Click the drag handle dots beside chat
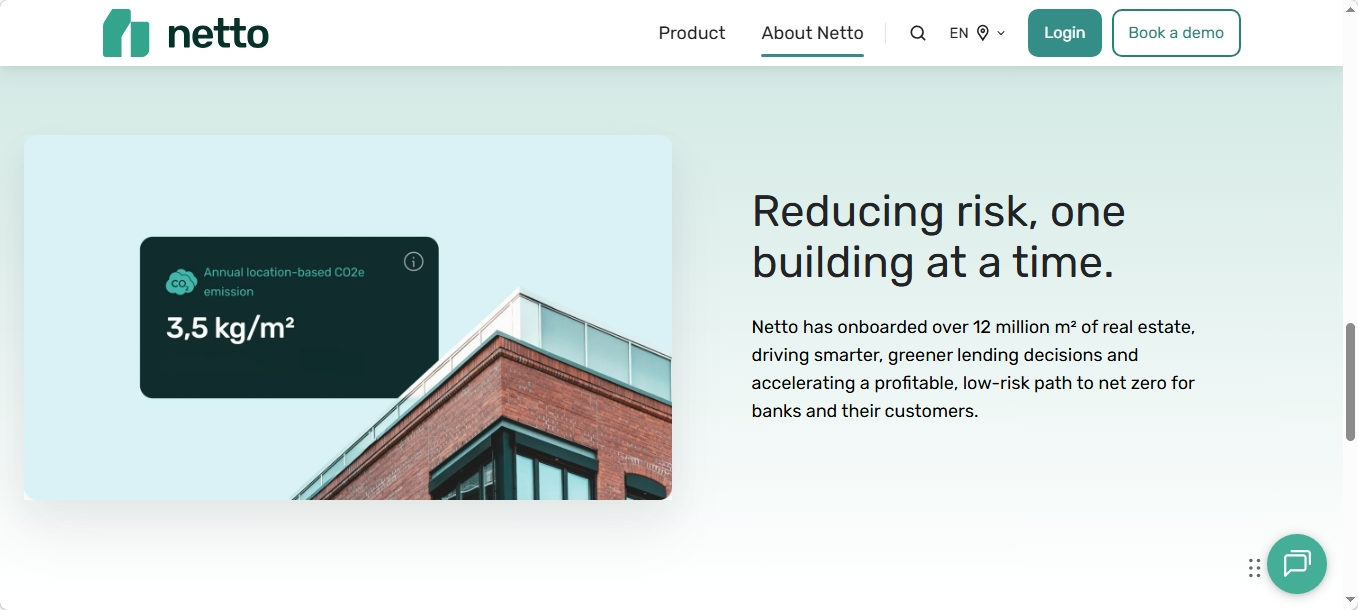The height and width of the screenshot is (610, 1358). 1254,568
